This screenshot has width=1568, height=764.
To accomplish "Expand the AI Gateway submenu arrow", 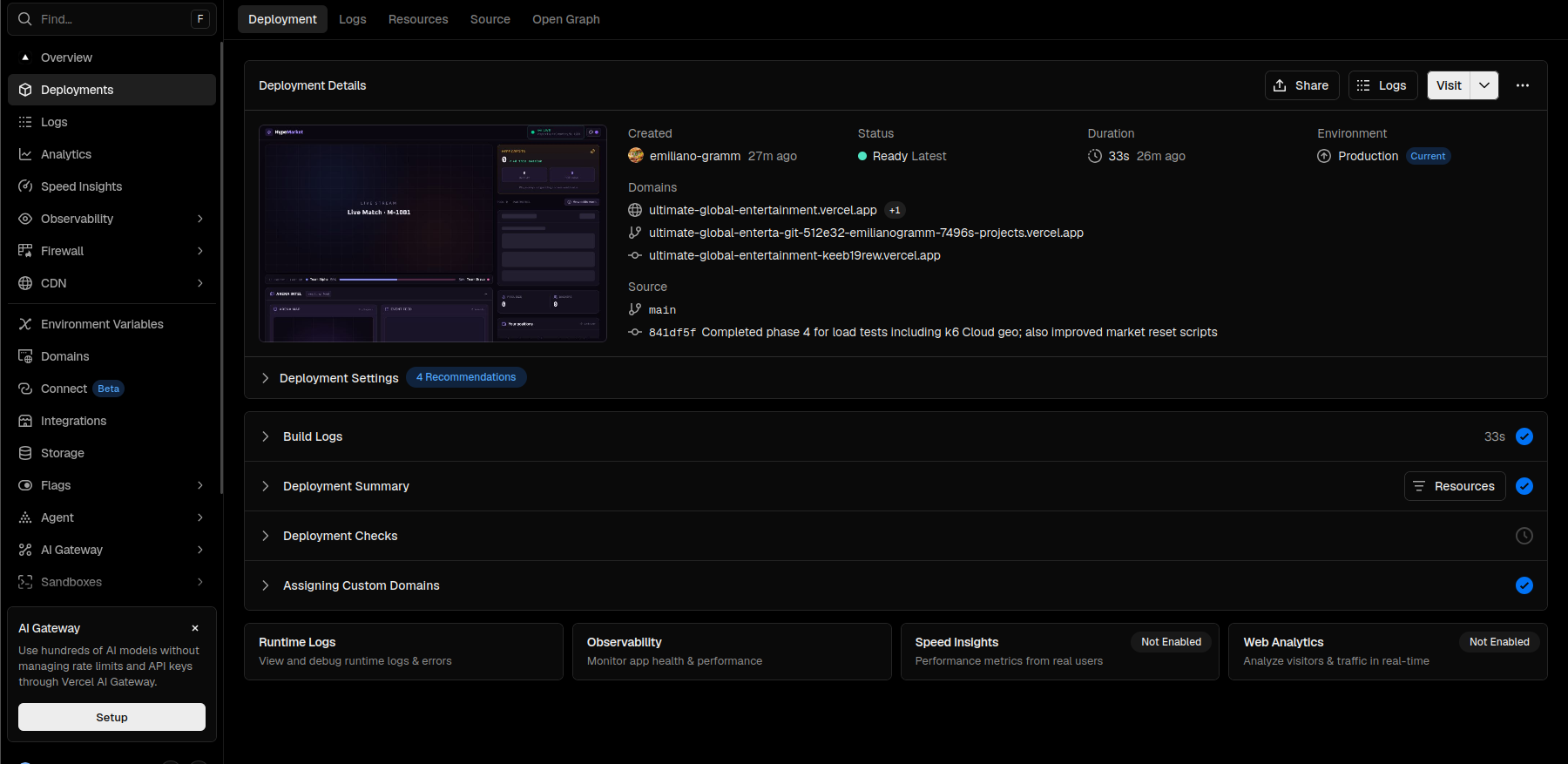I will pyautogui.click(x=200, y=550).
